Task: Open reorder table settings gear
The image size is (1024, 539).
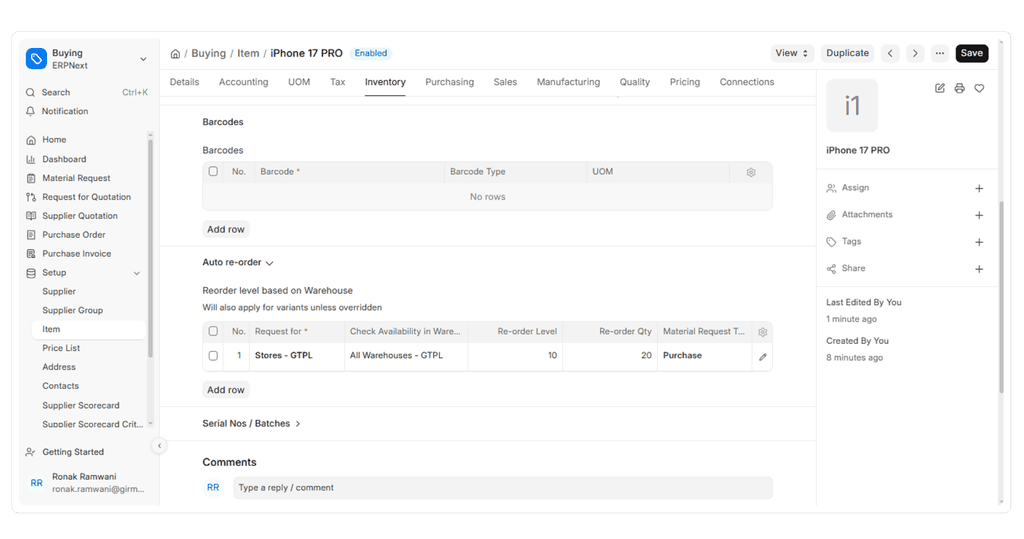Action: click(x=762, y=333)
